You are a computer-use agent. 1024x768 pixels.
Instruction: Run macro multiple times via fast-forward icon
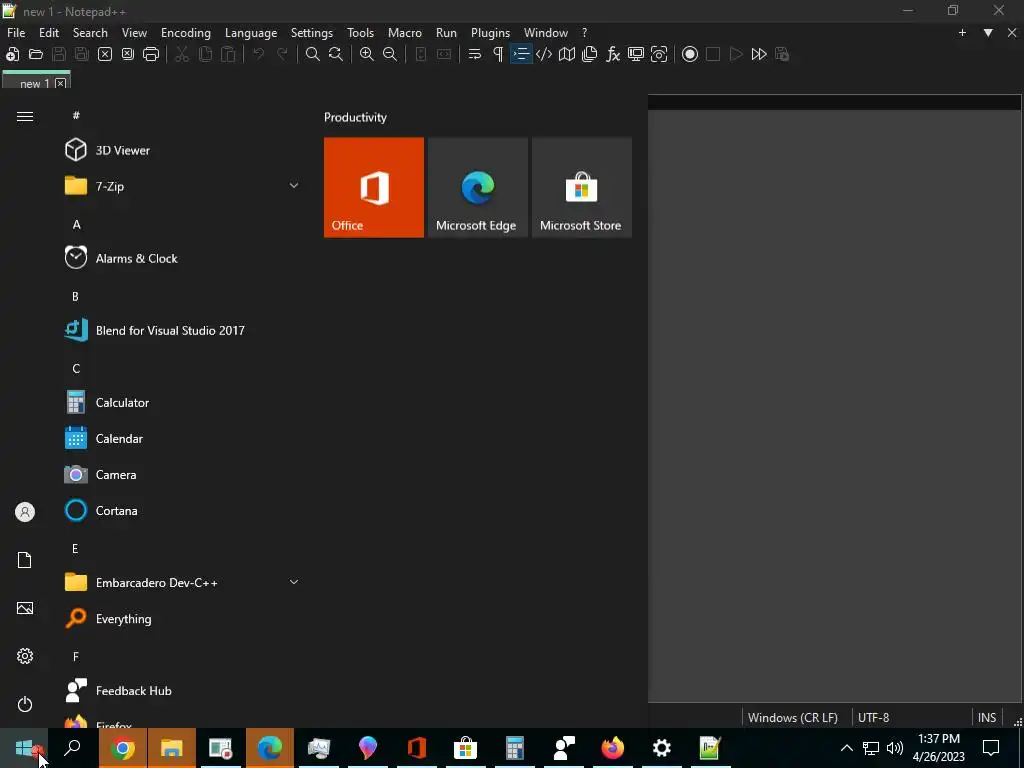[759, 54]
